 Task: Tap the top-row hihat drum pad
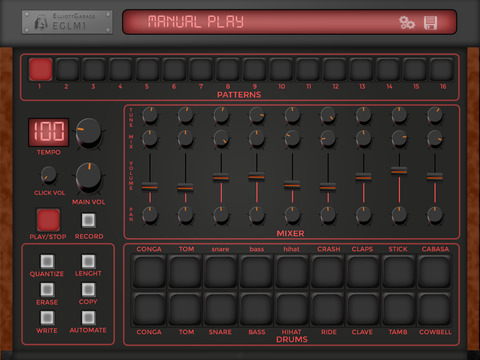click(292, 271)
